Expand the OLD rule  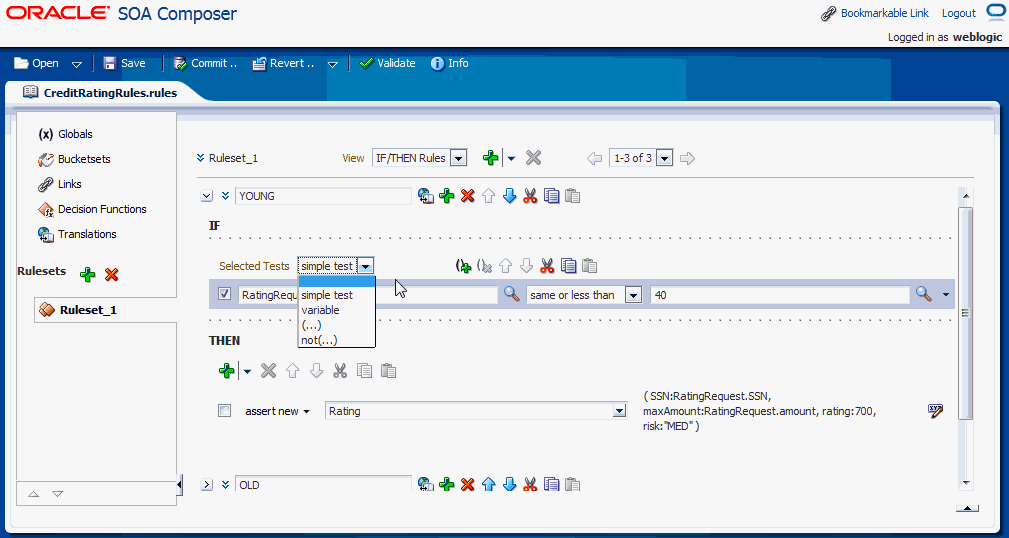coord(207,485)
